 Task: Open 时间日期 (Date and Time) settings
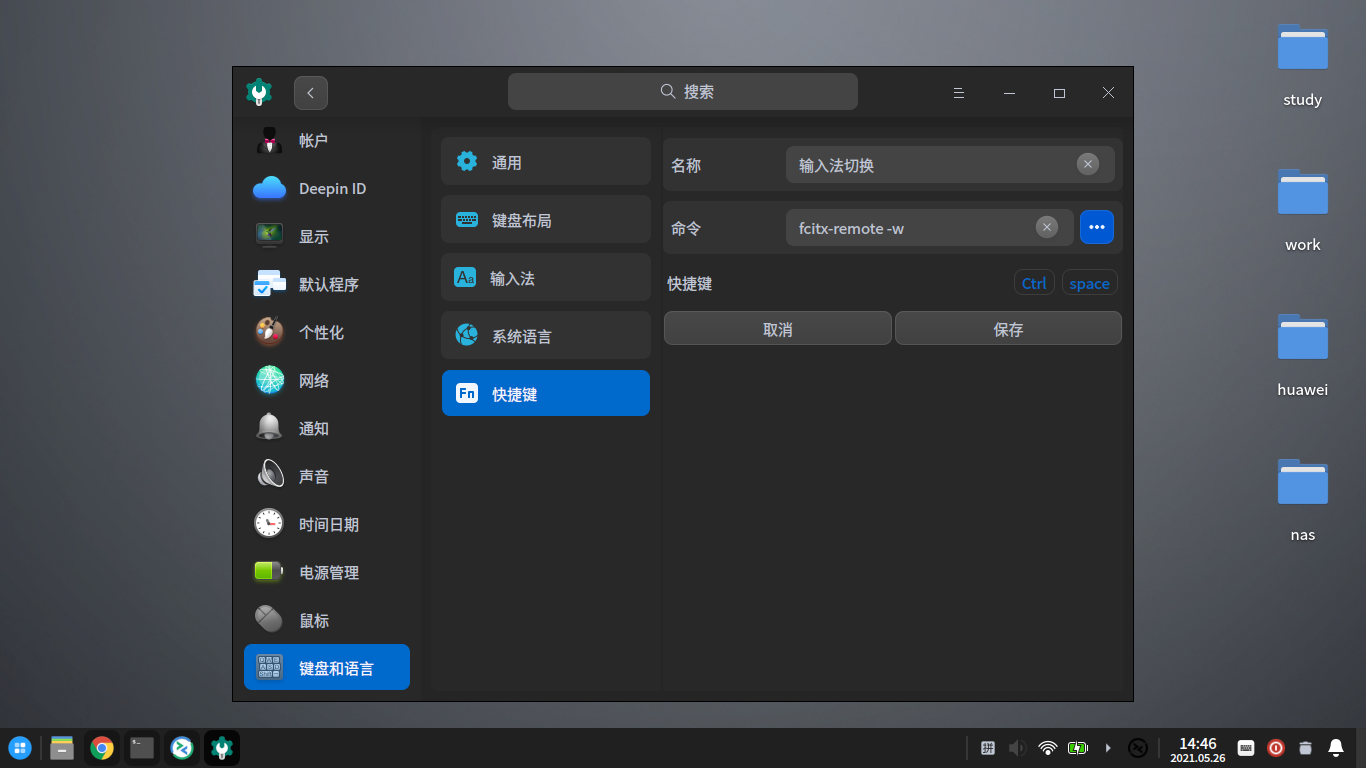327,525
